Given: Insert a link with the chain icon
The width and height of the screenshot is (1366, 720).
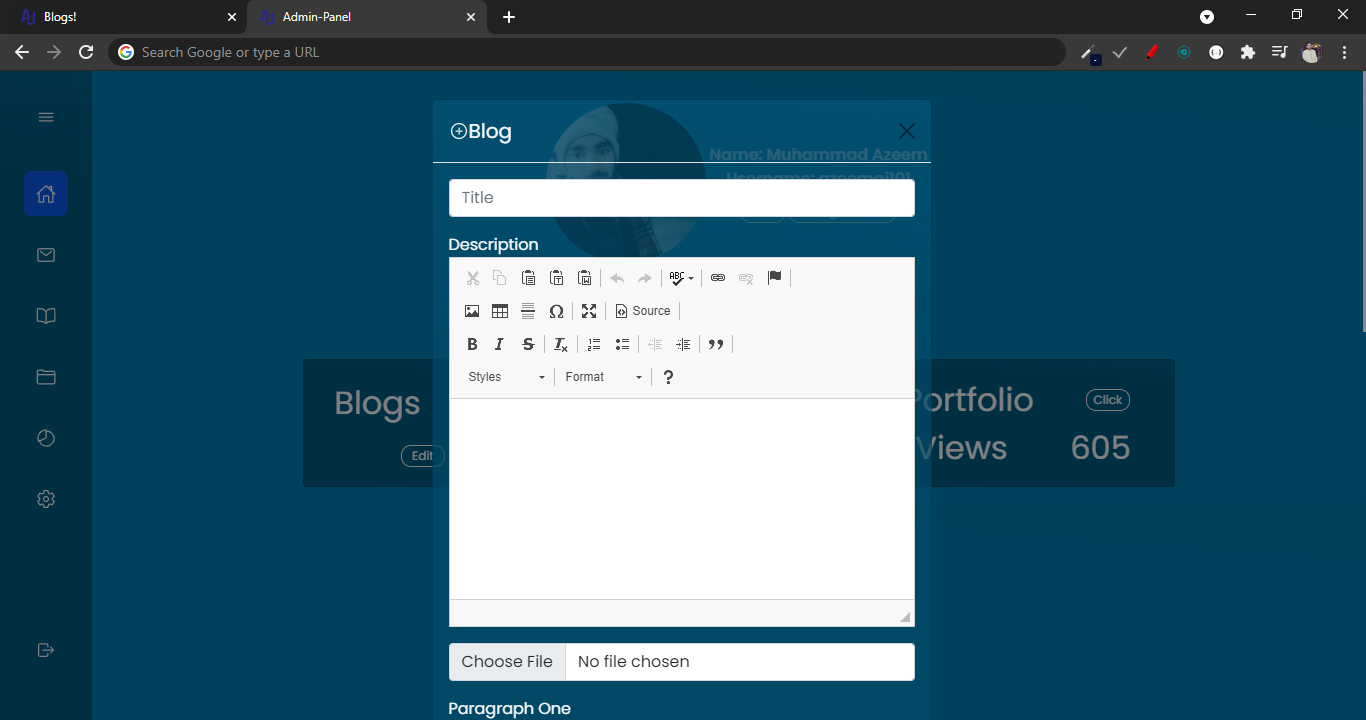Looking at the screenshot, I should point(718,278).
